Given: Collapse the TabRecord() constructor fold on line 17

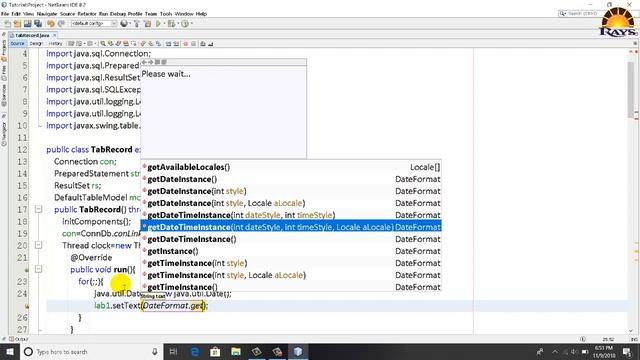Looking at the screenshot, I should (38, 209).
